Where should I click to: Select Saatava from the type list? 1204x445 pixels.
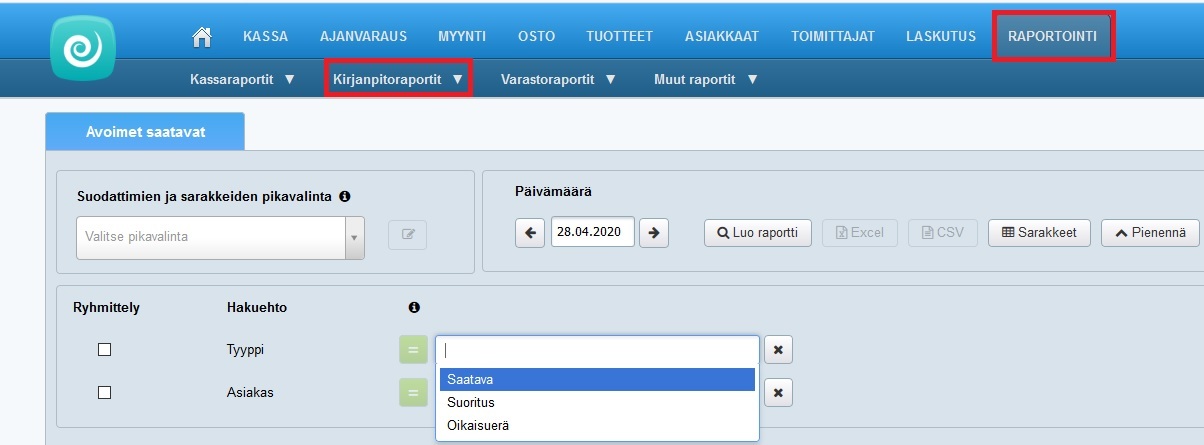(596, 379)
